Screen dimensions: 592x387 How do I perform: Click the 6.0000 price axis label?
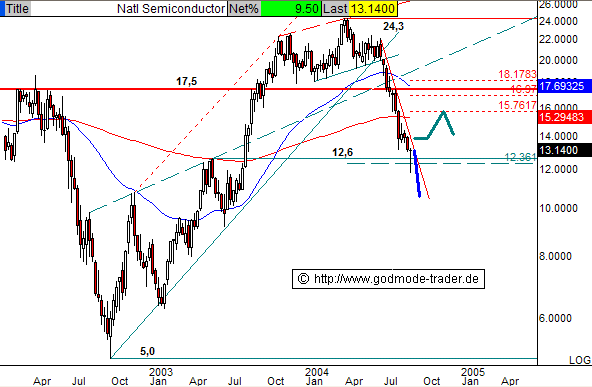tap(555, 318)
